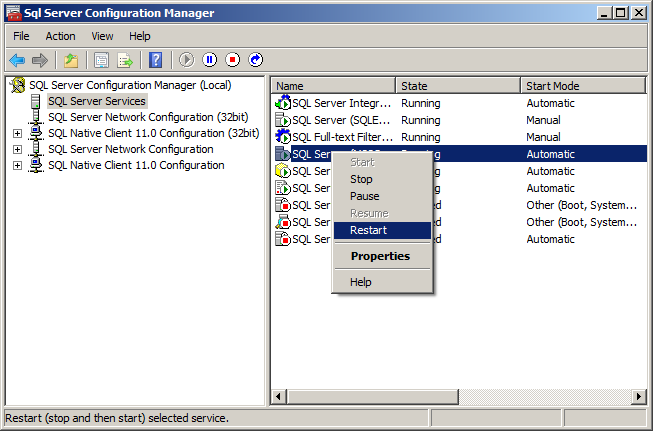The image size is (653, 431).
Task: Select SQL Server Configuration Manager (Local) root
Action: 130,85
